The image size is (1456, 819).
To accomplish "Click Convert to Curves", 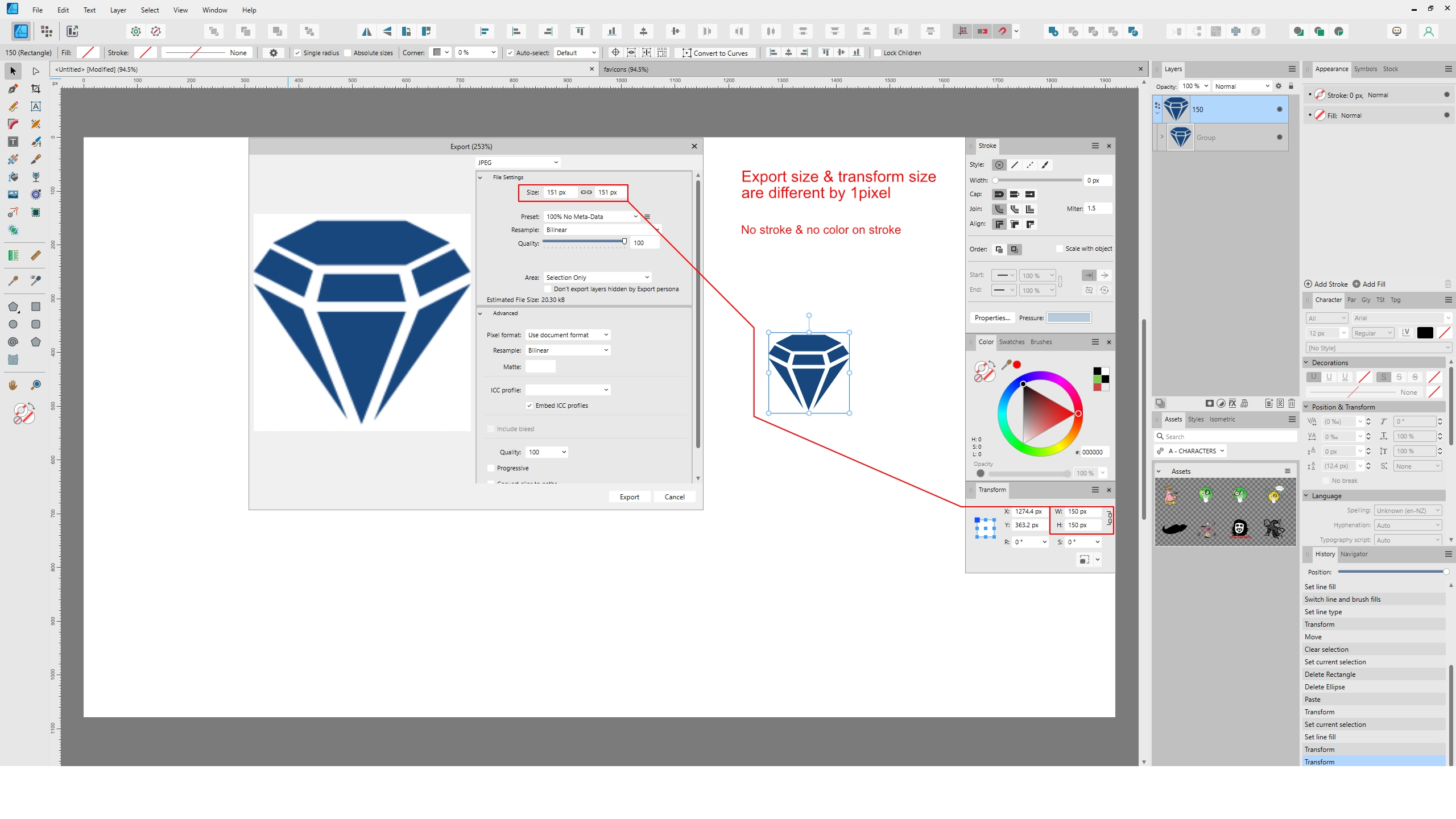I will click(x=715, y=53).
